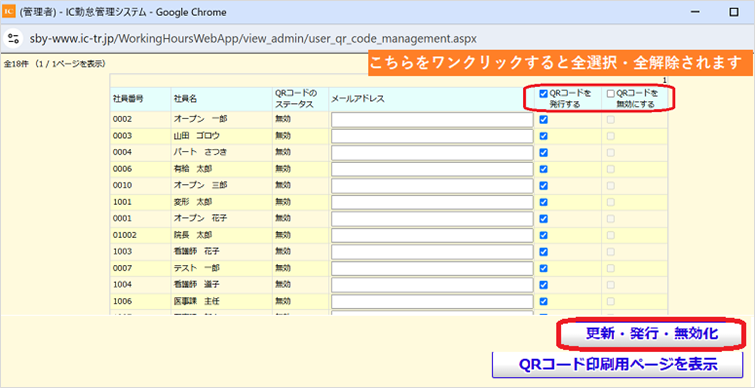
Task: Click the name 'オープン 花子'
Action: 200,219
